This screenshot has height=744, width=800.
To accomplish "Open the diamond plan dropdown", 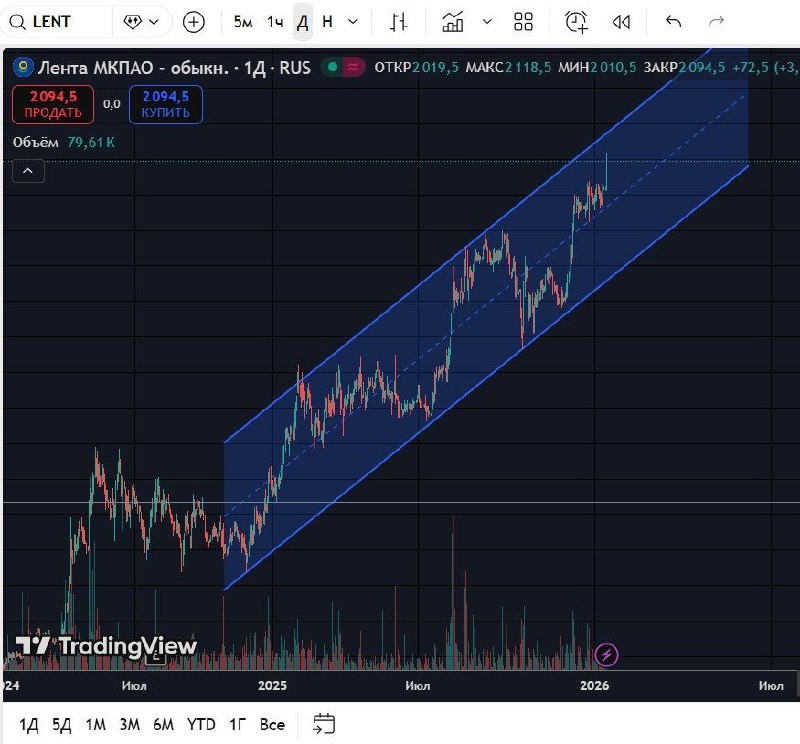I will click(x=141, y=21).
